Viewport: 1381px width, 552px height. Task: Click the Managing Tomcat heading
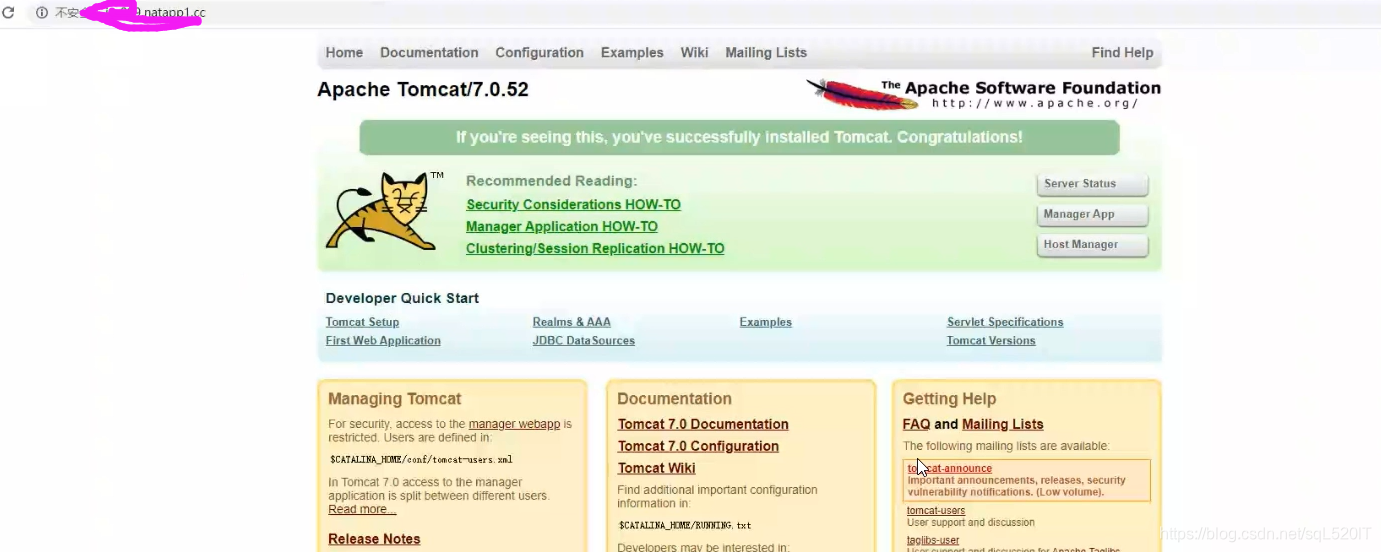click(395, 399)
